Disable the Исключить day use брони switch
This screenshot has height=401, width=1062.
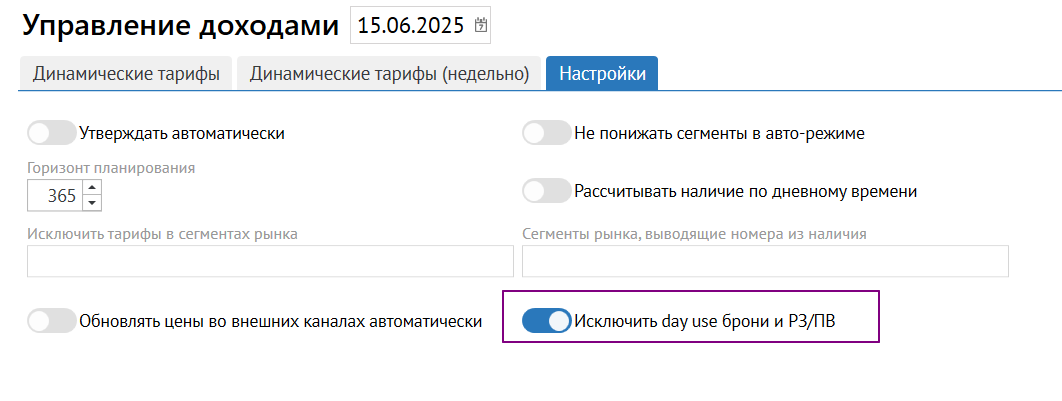[547, 321]
